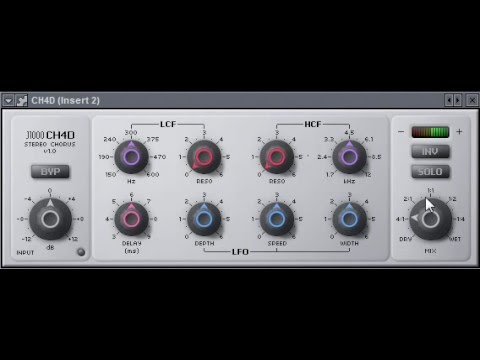This screenshot has height=360, width=480.
Task: Go to previous preset arrow
Action: click(449, 100)
